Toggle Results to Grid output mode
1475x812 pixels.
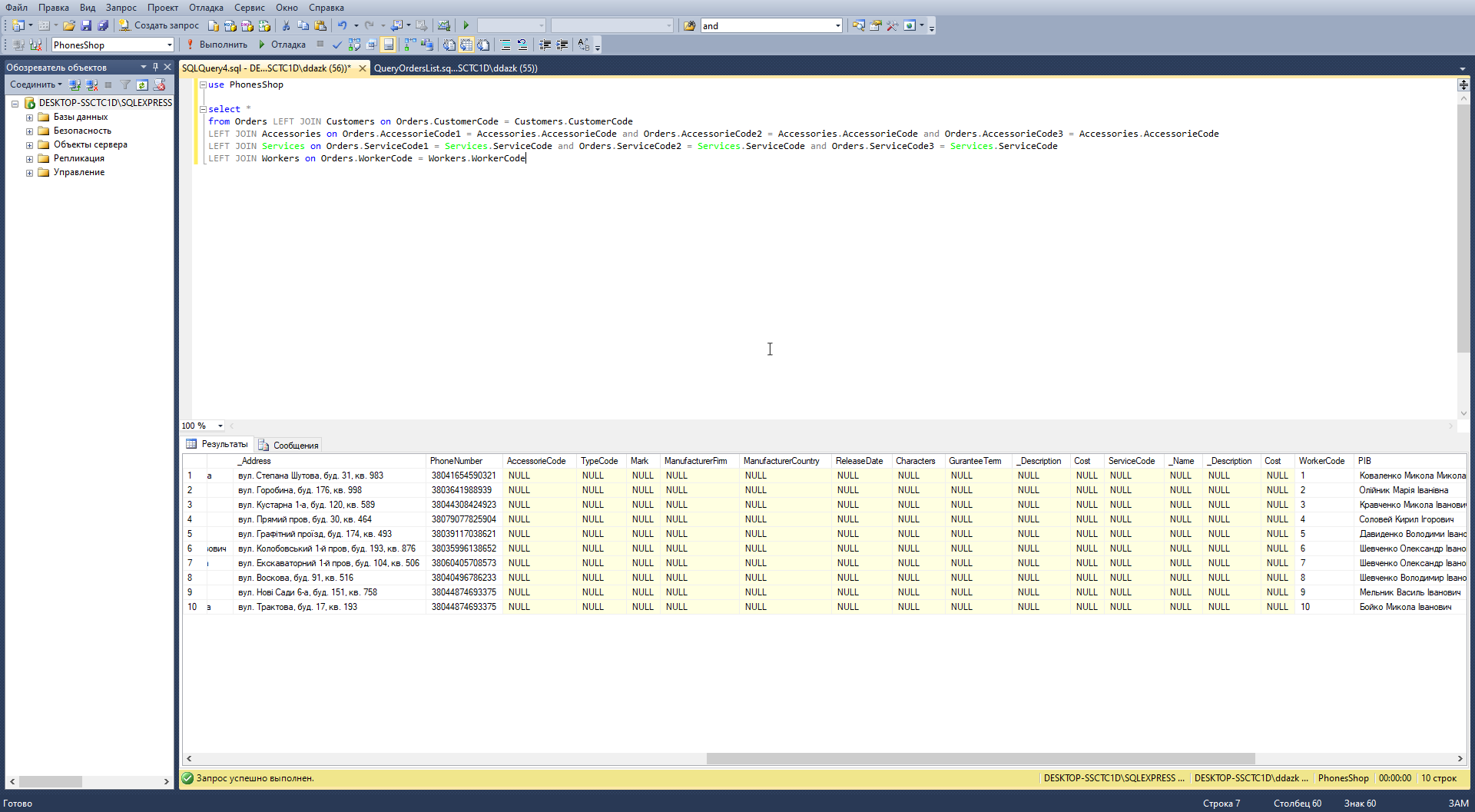pos(466,45)
